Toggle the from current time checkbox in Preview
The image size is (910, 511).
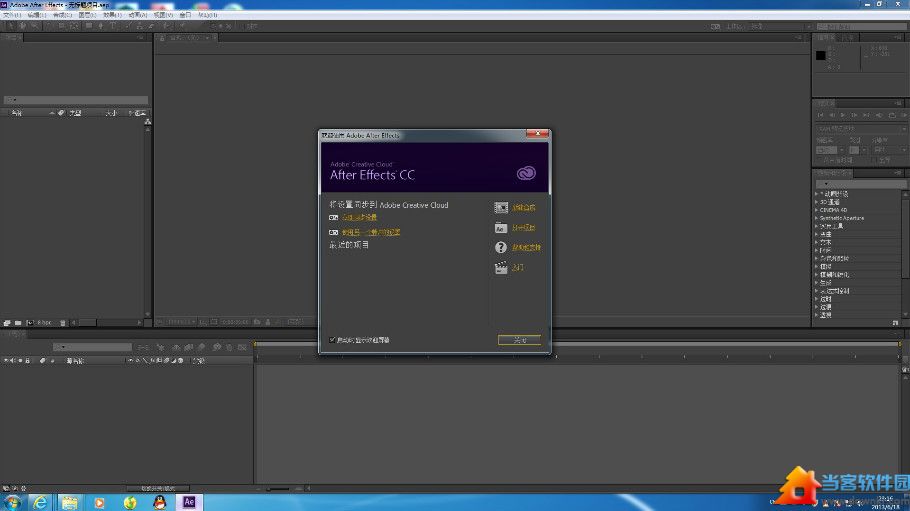819,160
